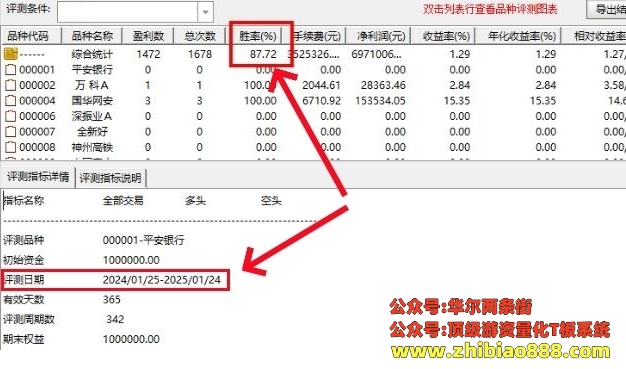The image size is (626, 369).
Task: Click the 评测品种 value 000001-平安银行
Action: 143,240
